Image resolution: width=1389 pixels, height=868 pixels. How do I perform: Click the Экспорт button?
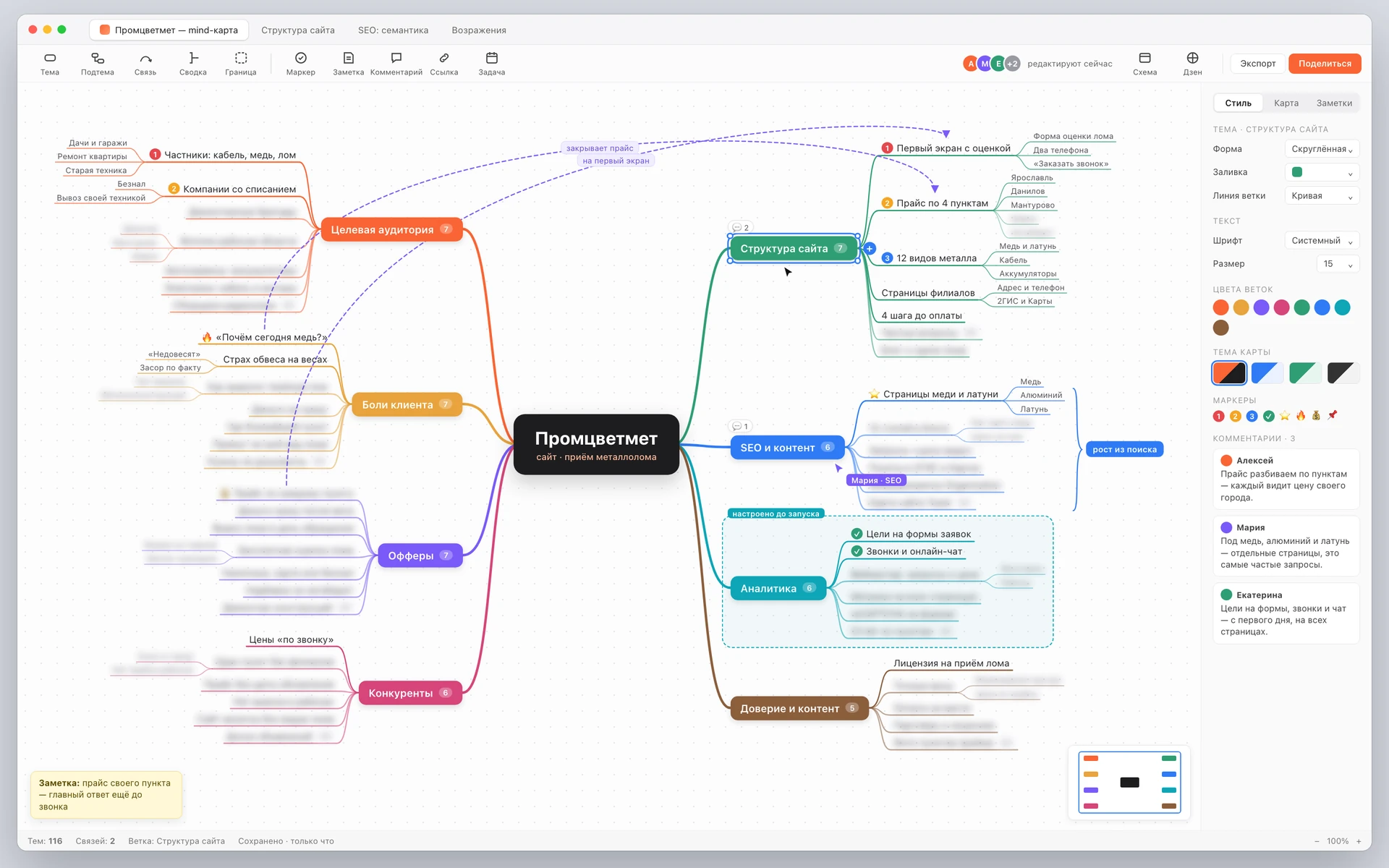(1258, 64)
